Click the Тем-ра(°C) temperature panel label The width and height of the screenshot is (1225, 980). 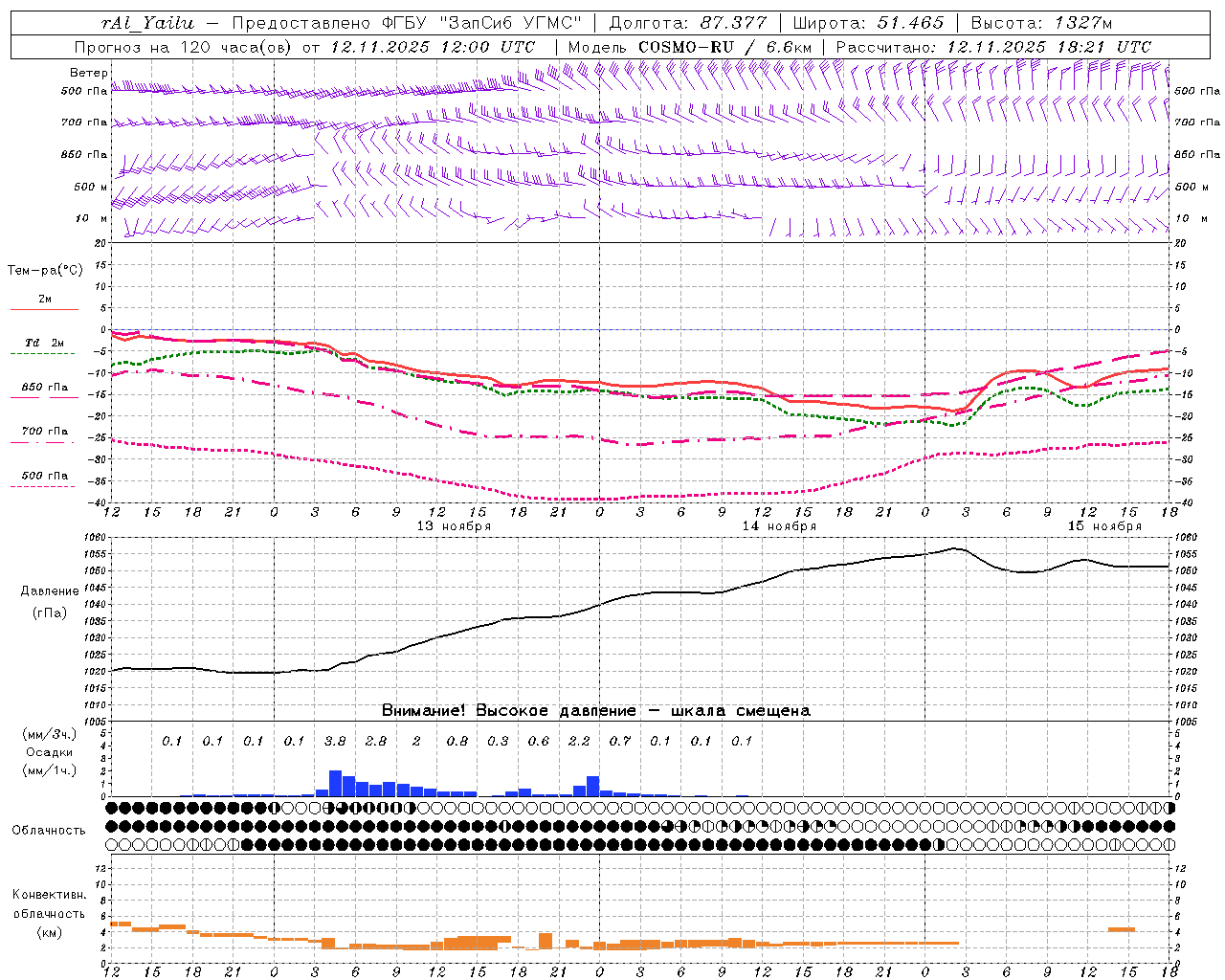[46, 271]
